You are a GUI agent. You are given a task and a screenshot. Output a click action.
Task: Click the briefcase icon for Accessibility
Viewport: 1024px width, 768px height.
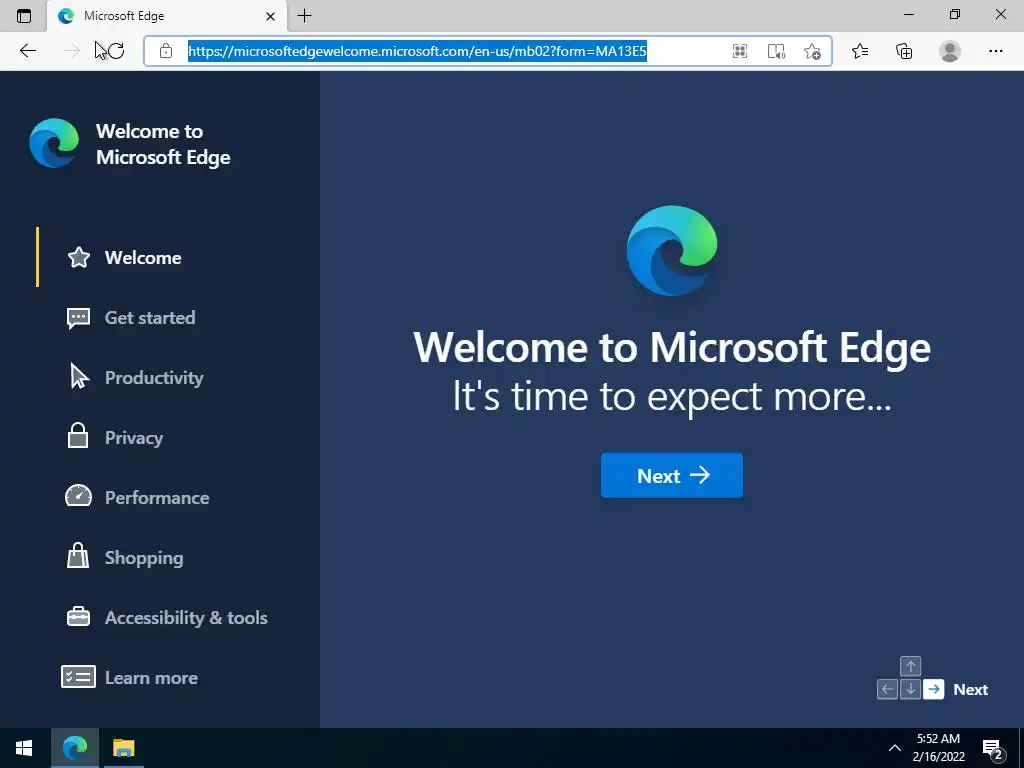click(x=78, y=616)
